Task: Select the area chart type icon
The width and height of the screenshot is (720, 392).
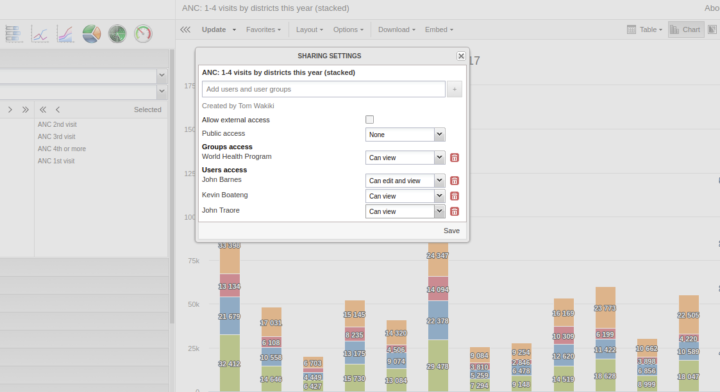Action: 66,34
